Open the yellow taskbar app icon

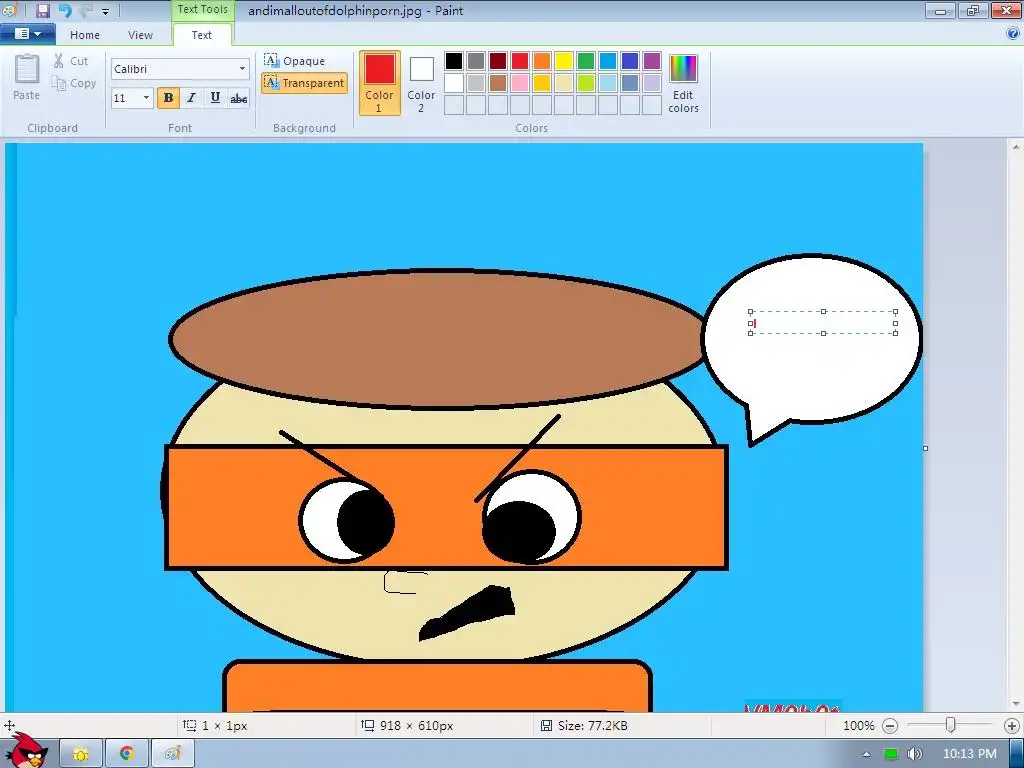pos(81,754)
